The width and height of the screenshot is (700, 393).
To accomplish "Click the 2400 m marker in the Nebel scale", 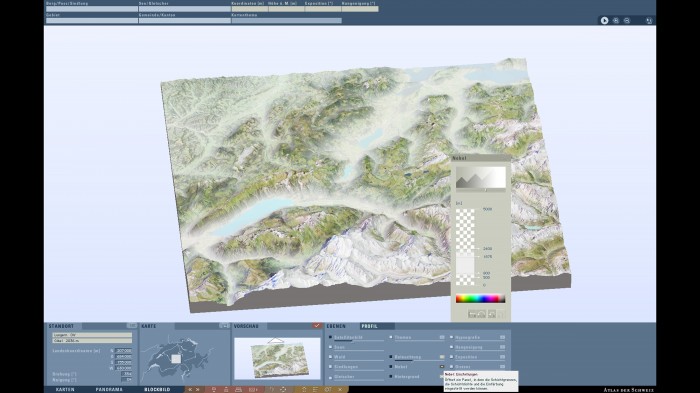I will point(487,248).
